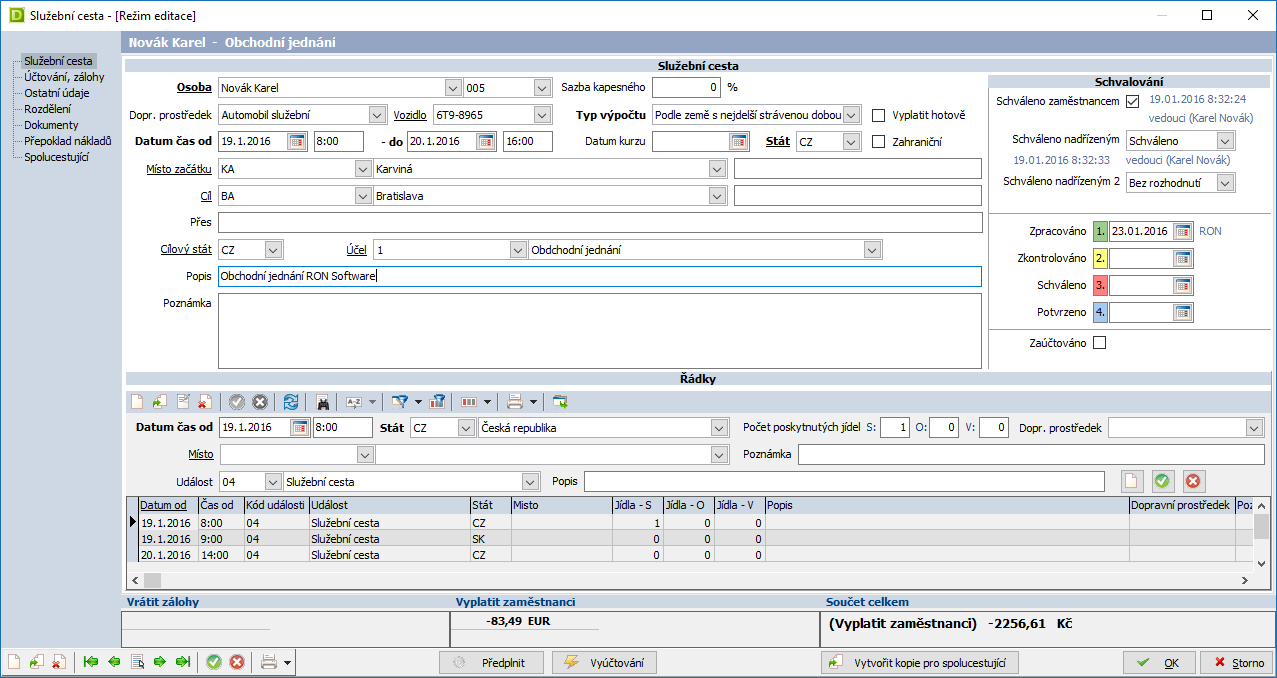Open Schváleno nadřízeným 2 dropdown Bez rozhodnutí
The width and height of the screenshot is (1277, 678).
(1226, 182)
